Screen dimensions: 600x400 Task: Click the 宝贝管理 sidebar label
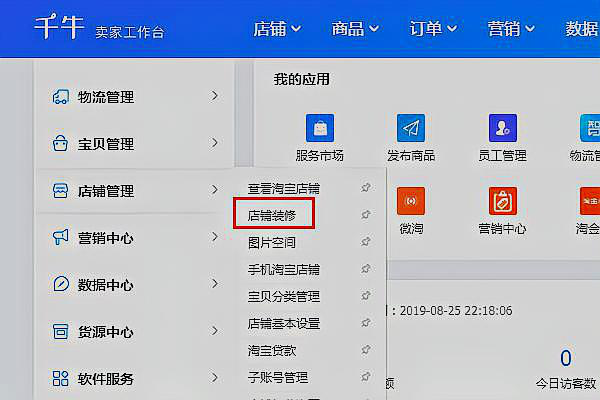[x=106, y=144]
